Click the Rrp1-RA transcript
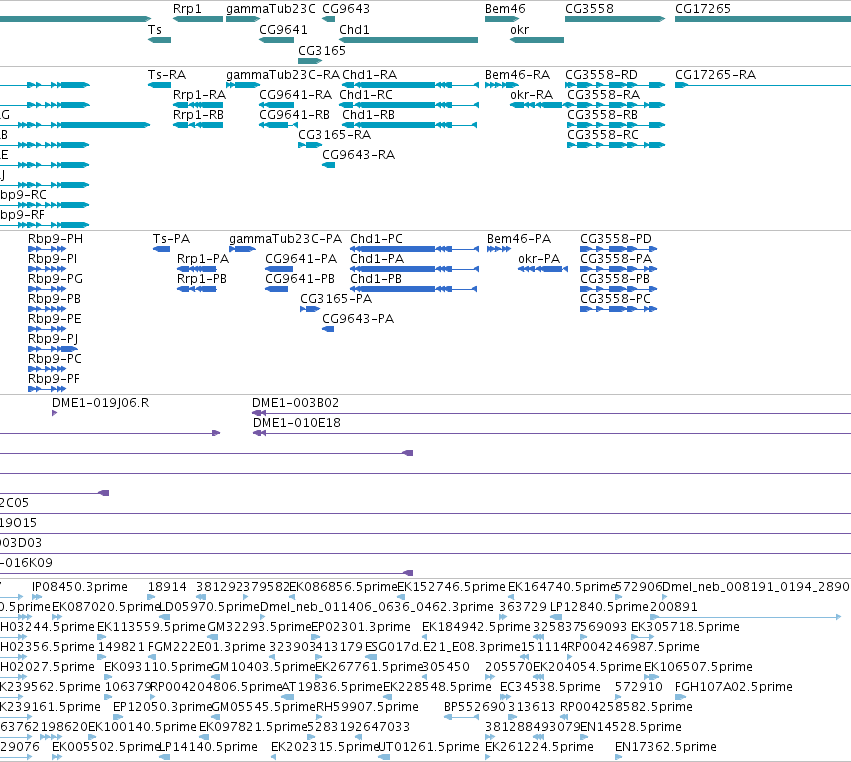The height and width of the screenshot is (762, 851). [x=198, y=105]
